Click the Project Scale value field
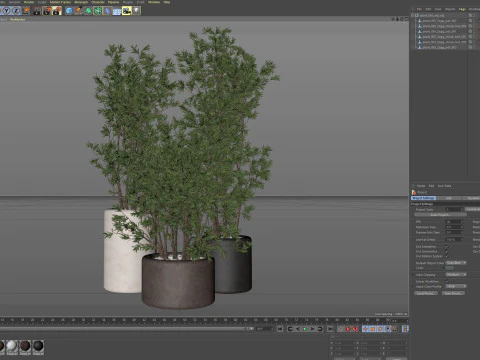 455,209
